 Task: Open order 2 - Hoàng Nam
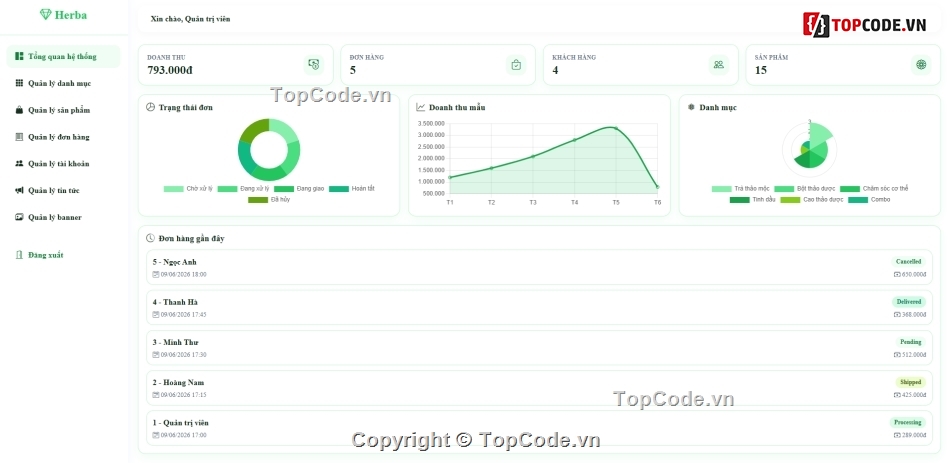[539, 388]
